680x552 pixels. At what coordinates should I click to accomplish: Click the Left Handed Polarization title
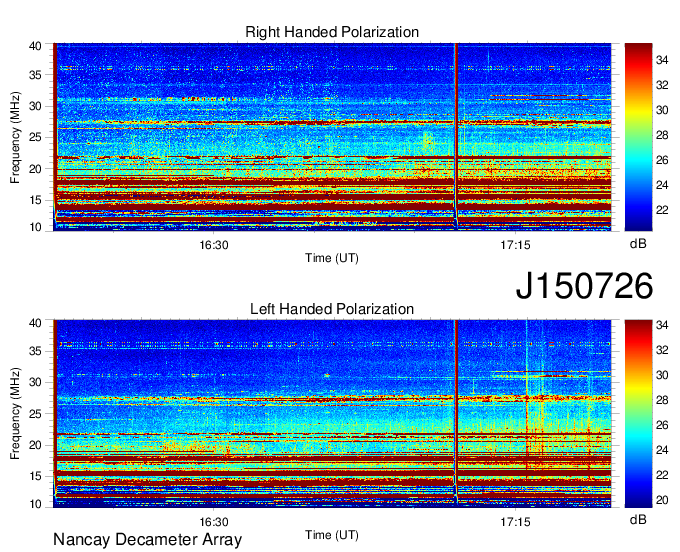pyautogui.click(x=332, y=309)
